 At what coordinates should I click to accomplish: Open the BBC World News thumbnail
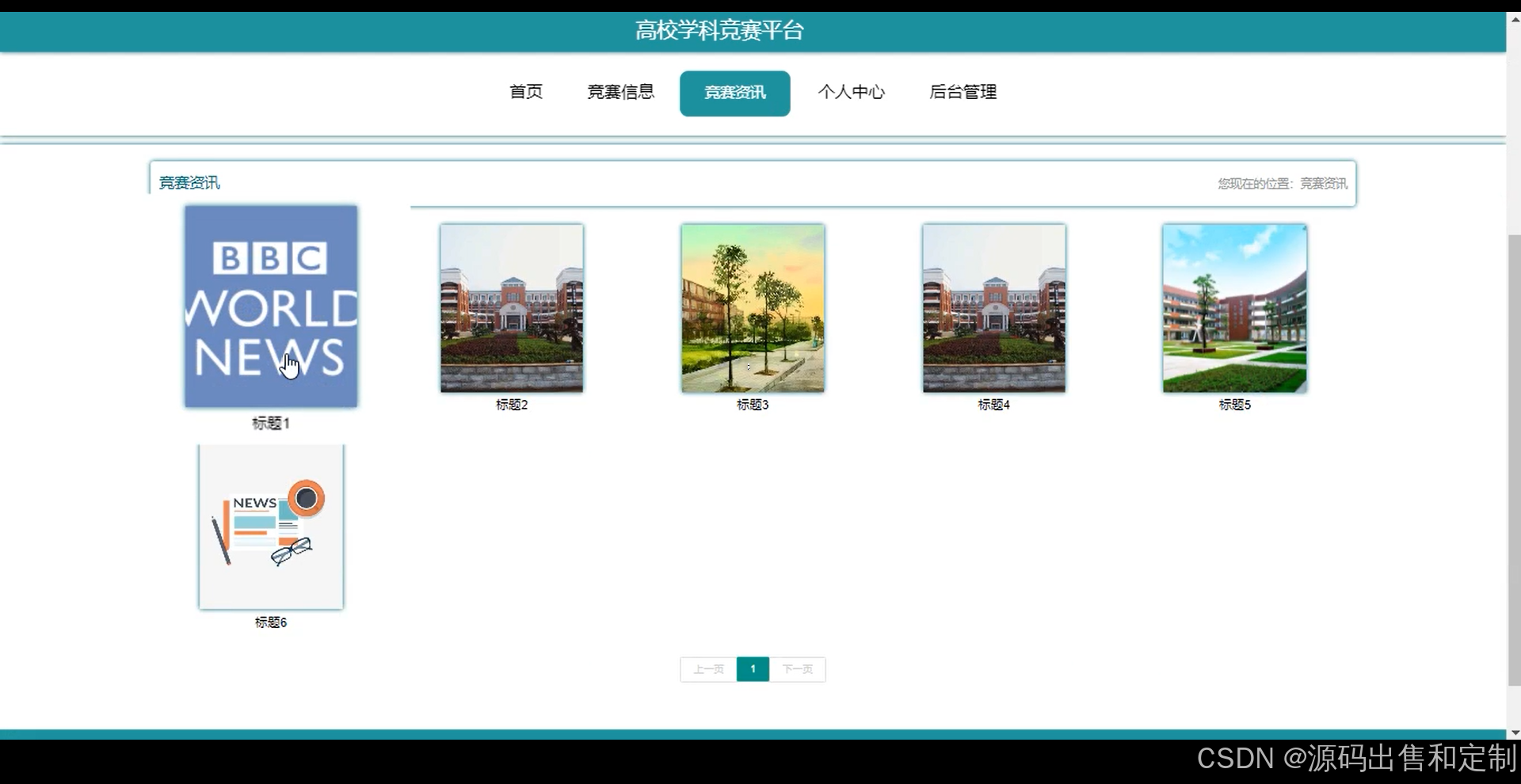coord(271,306)
